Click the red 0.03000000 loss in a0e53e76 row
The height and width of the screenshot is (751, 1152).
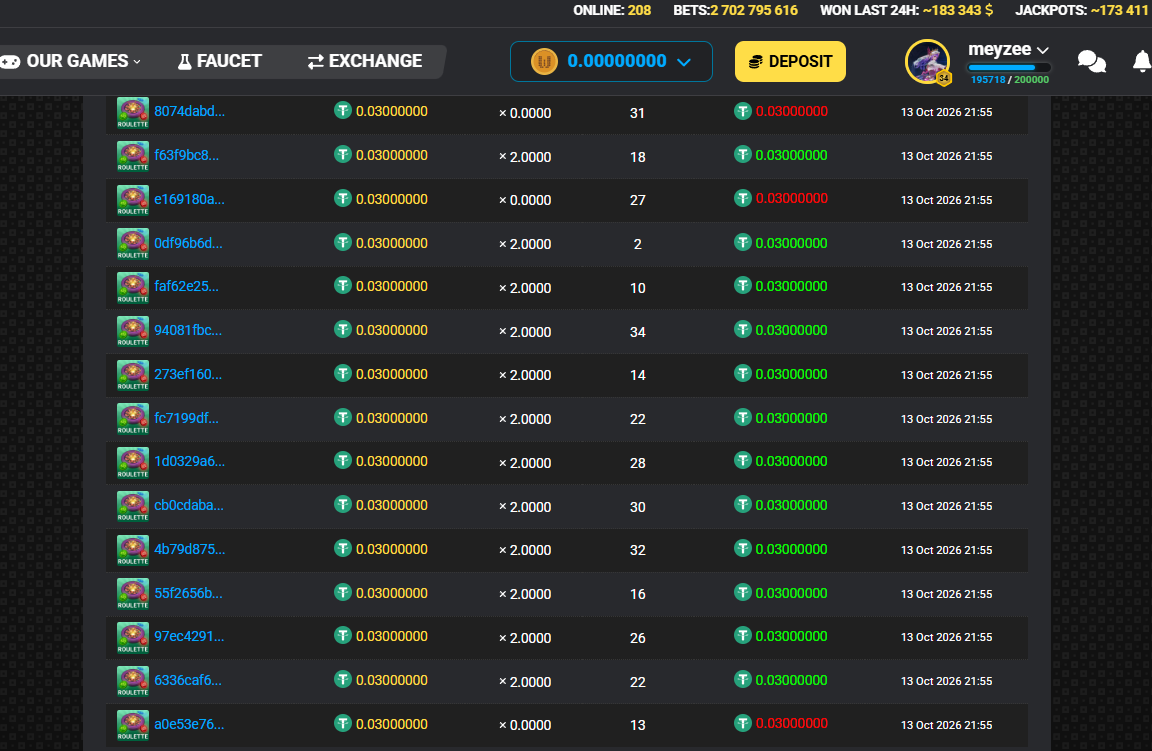792,724
